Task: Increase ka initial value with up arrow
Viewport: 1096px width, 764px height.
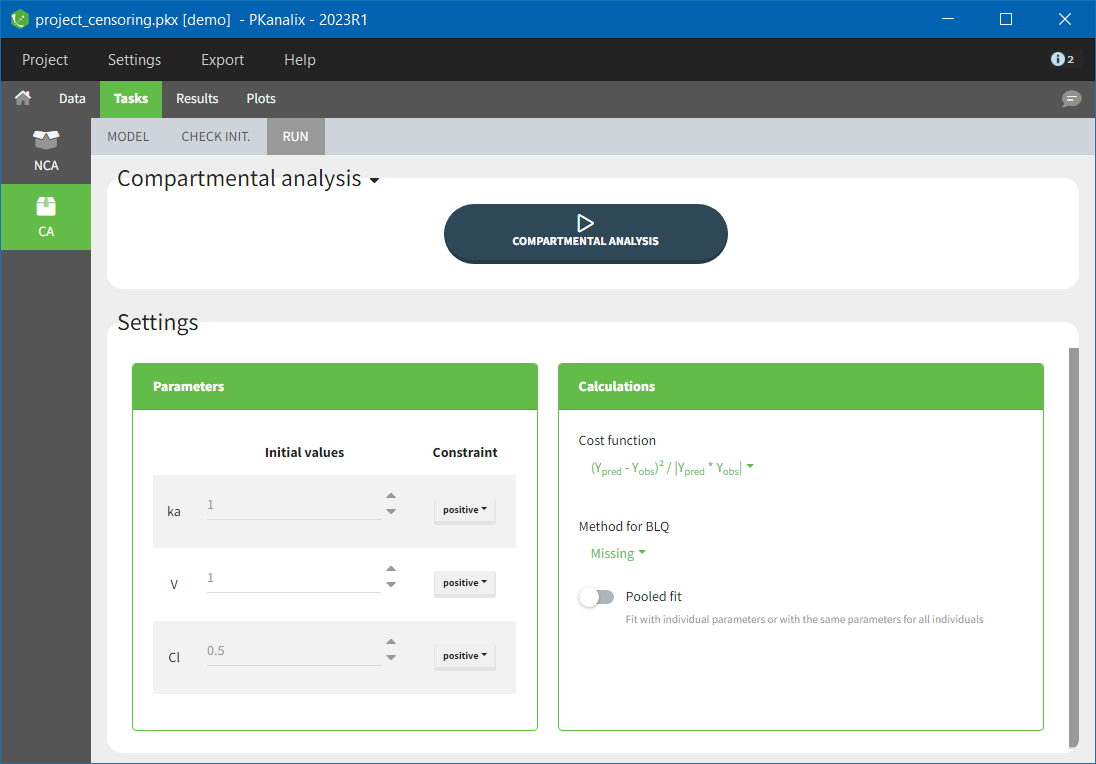Action: tap(391, 496)
